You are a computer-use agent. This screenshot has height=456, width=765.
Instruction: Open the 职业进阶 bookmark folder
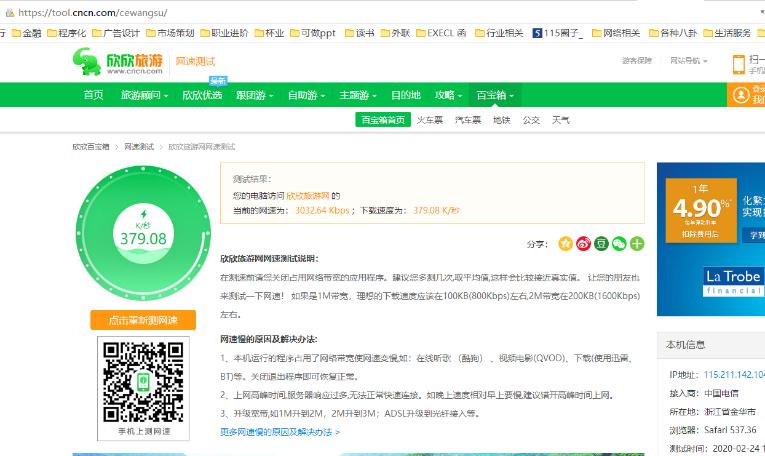coord(224,33)
